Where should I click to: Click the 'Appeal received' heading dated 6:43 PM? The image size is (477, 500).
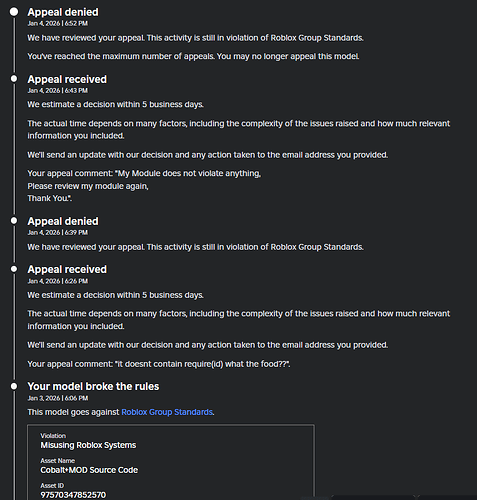[x=67, y=79]
